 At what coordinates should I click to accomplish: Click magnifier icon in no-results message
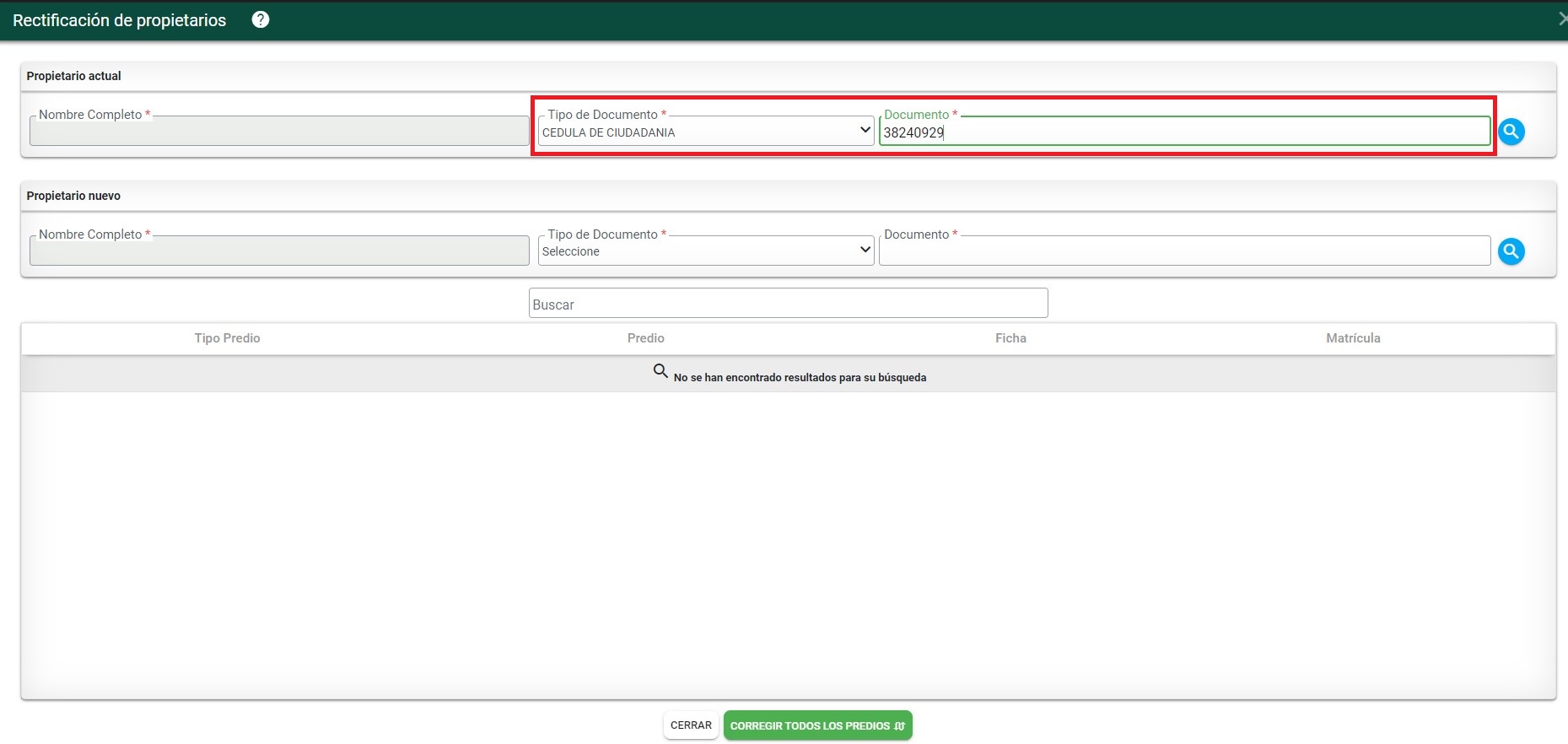[660, 371]
